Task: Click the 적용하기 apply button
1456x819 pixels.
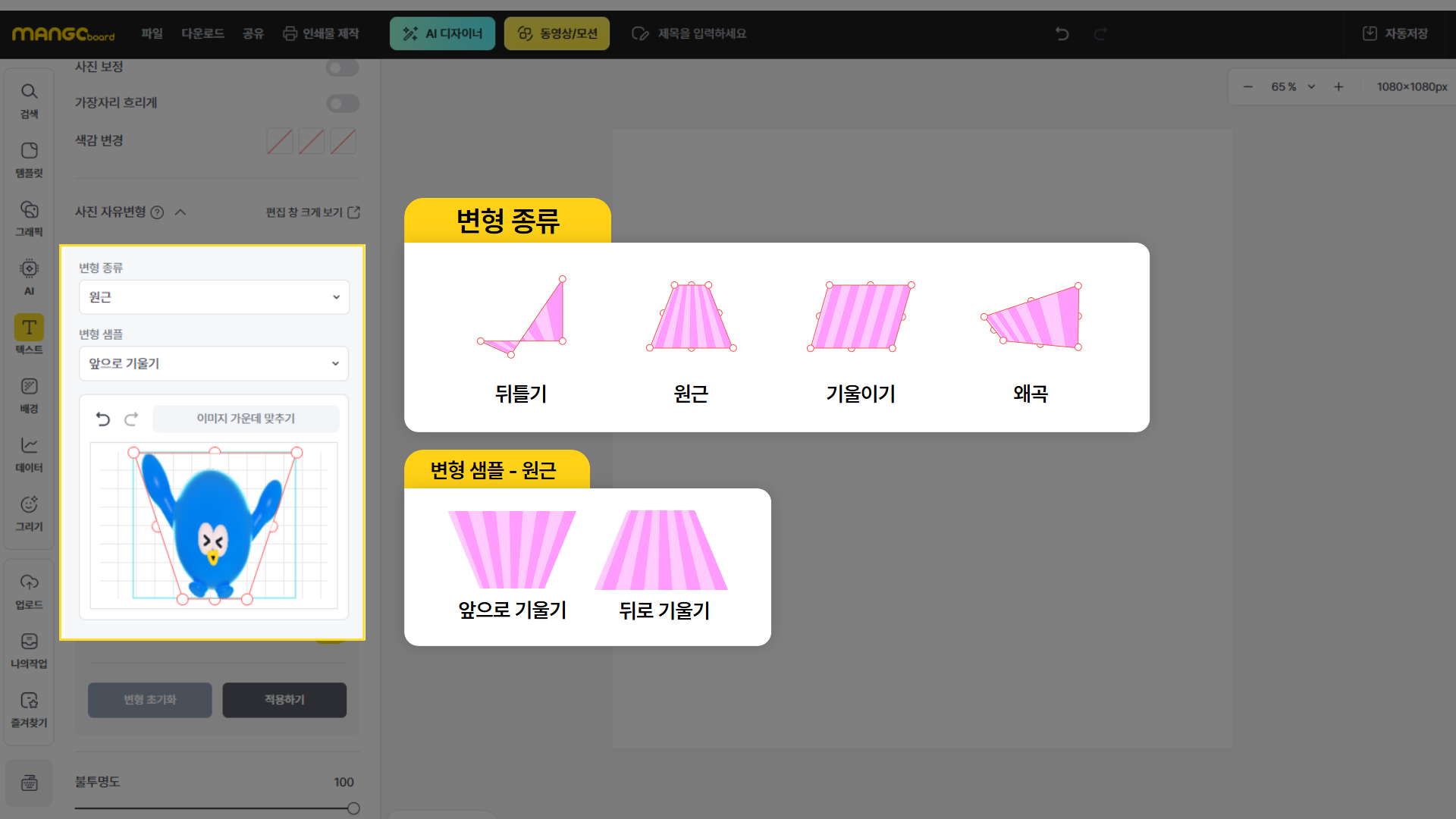Action: coord(284,699)
